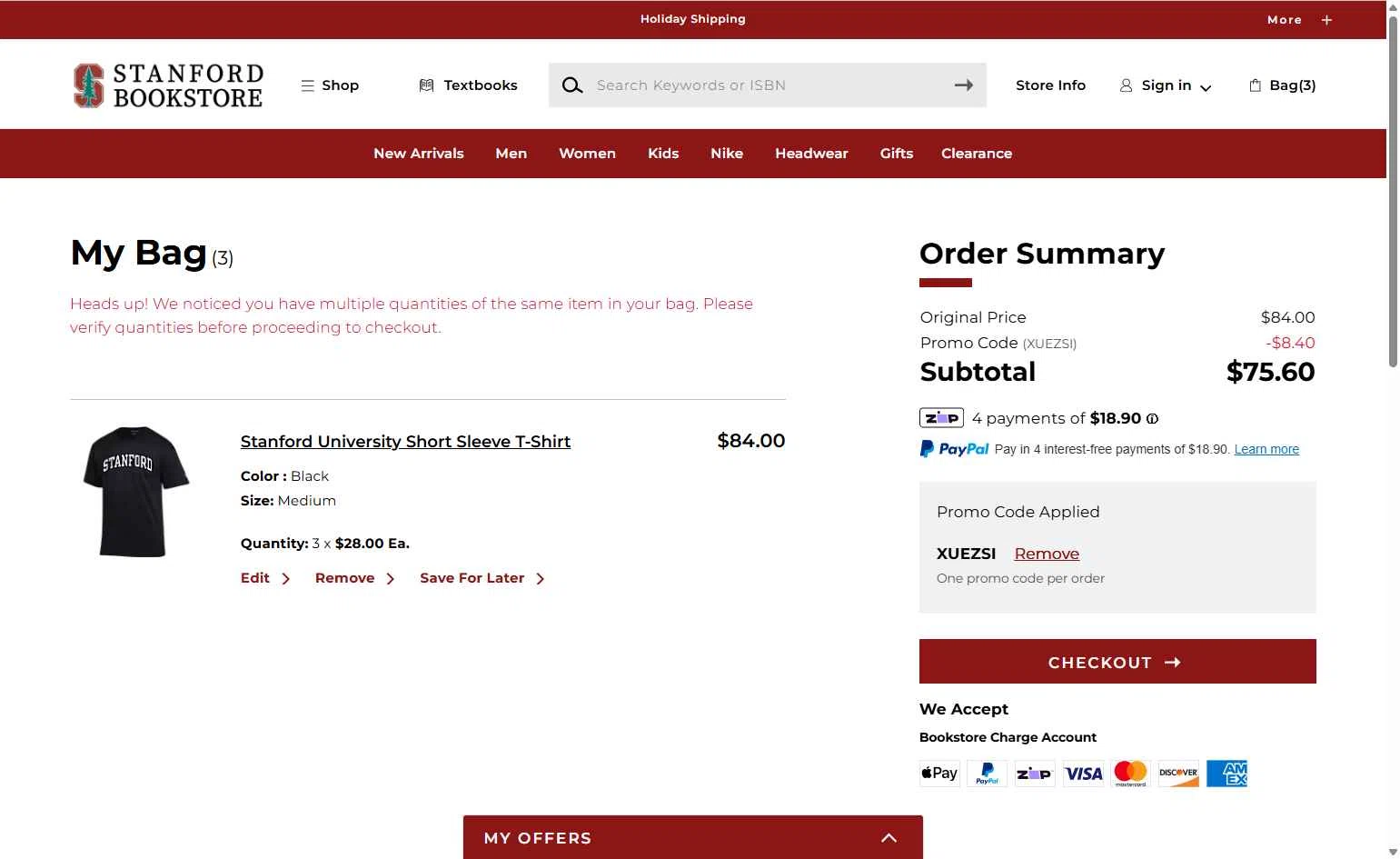Submit search with the arrow icon

point(964,85)
